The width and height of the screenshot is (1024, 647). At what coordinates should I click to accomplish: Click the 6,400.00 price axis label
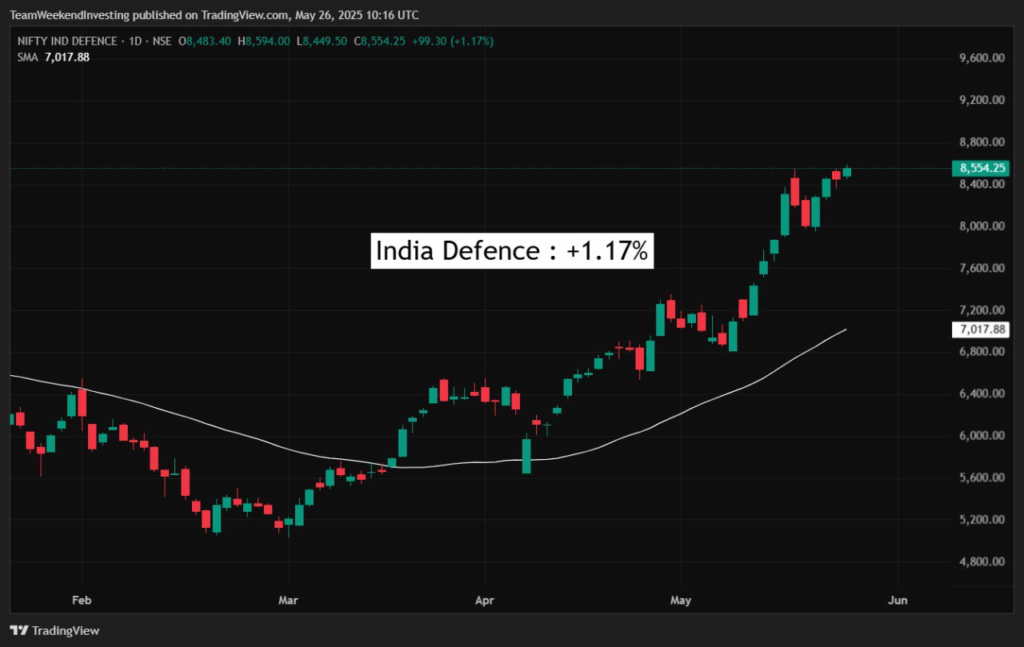point(982,393)
